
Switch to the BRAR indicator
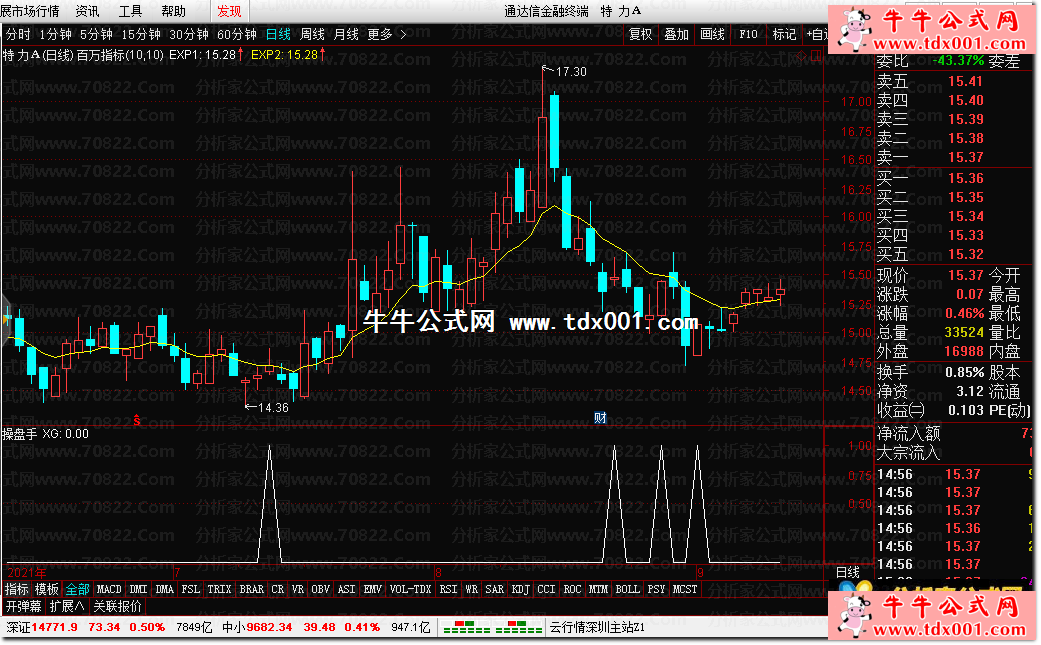point(252,589)
